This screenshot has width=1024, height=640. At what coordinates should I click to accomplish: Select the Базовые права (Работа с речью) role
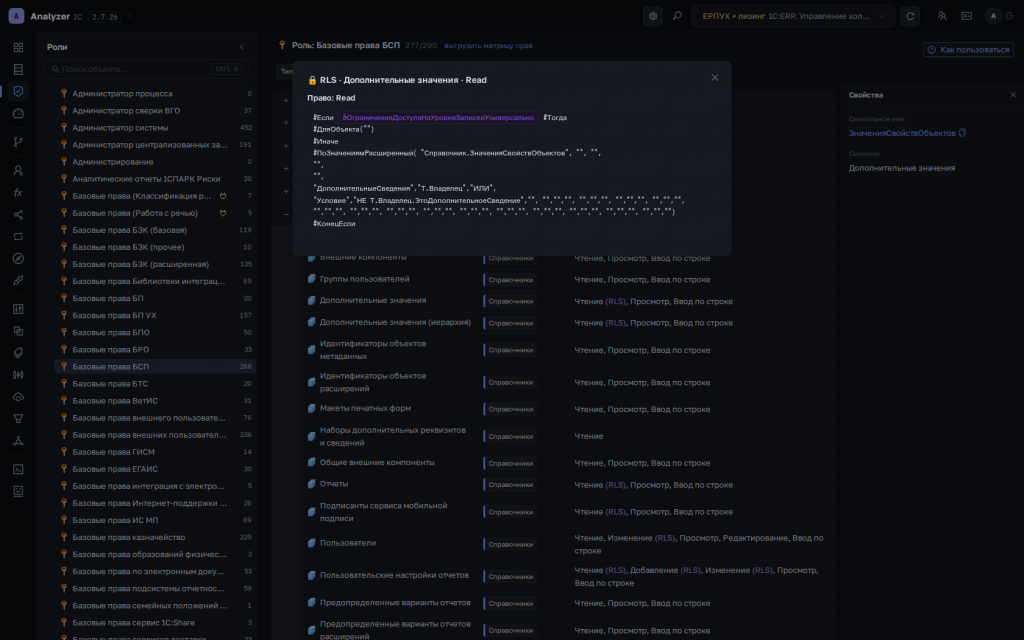point(155,213)
